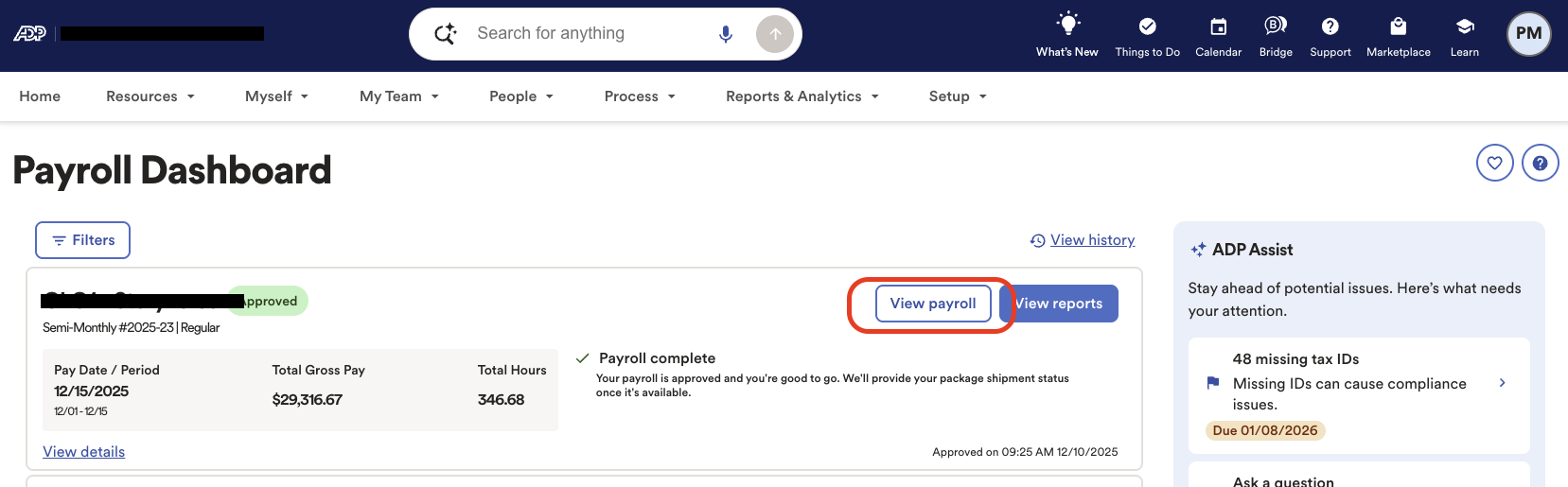Add page to favorites heart icon
This screenshot has width=1568, height=487.
tap(1494, 163)
